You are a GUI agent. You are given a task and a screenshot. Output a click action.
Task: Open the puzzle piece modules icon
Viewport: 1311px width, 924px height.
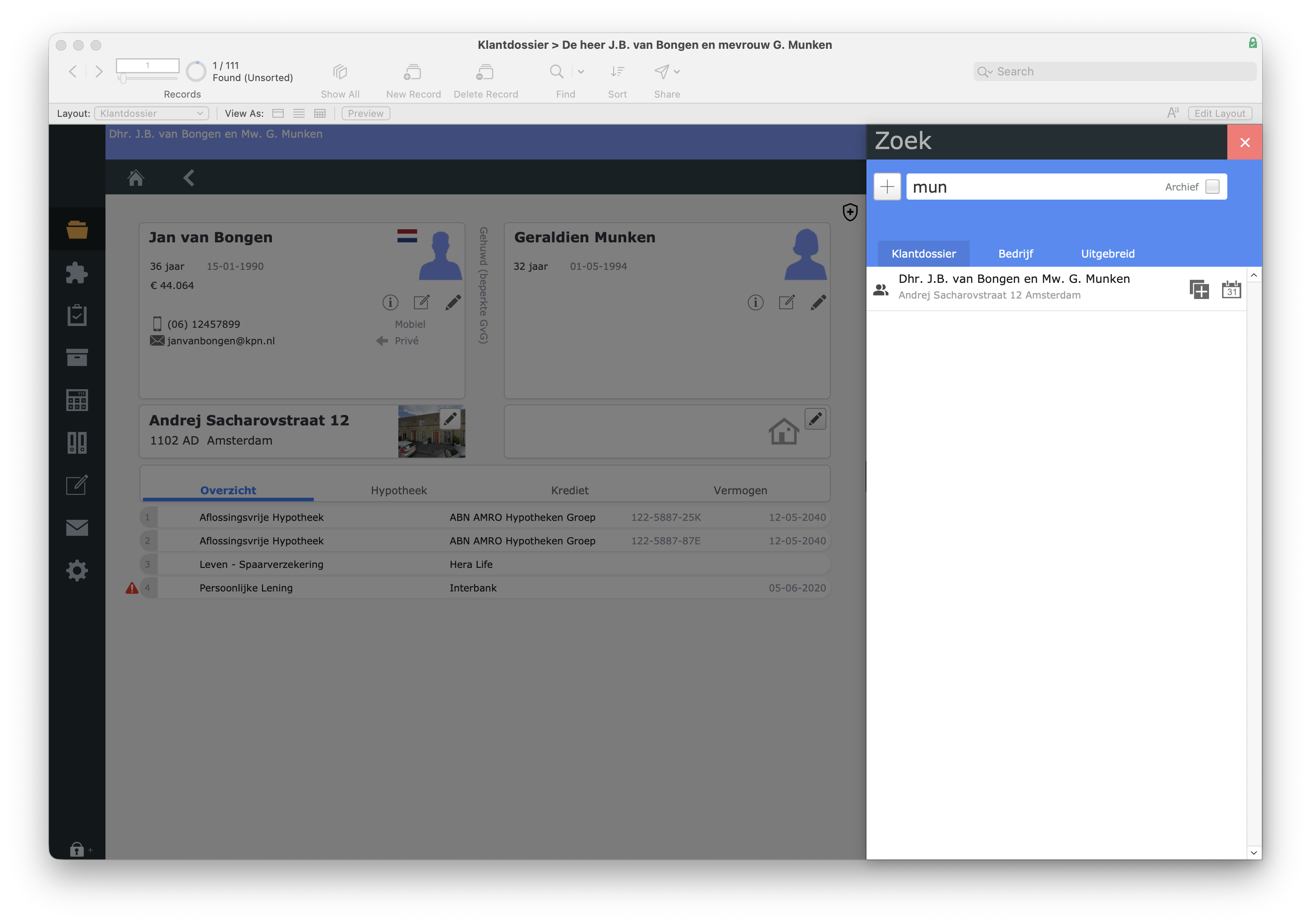pyautogui.click(x=77, y=272)
